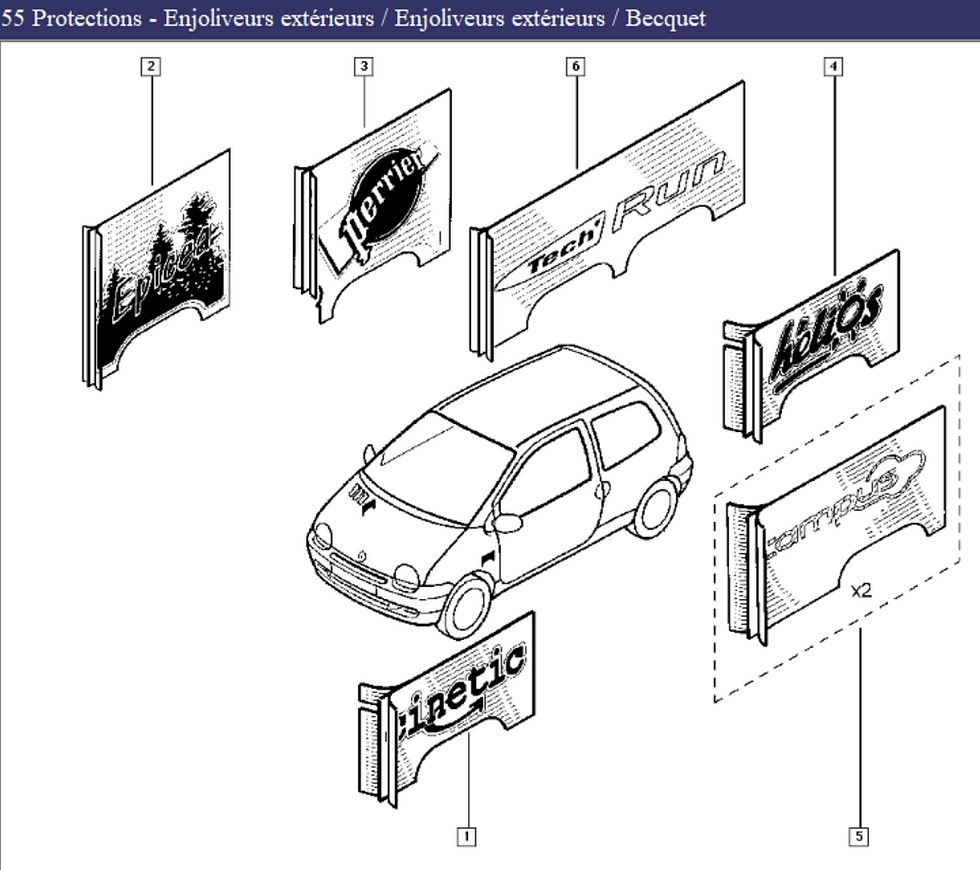Select callout number 4 above the Helios decal

click(833, 66)
